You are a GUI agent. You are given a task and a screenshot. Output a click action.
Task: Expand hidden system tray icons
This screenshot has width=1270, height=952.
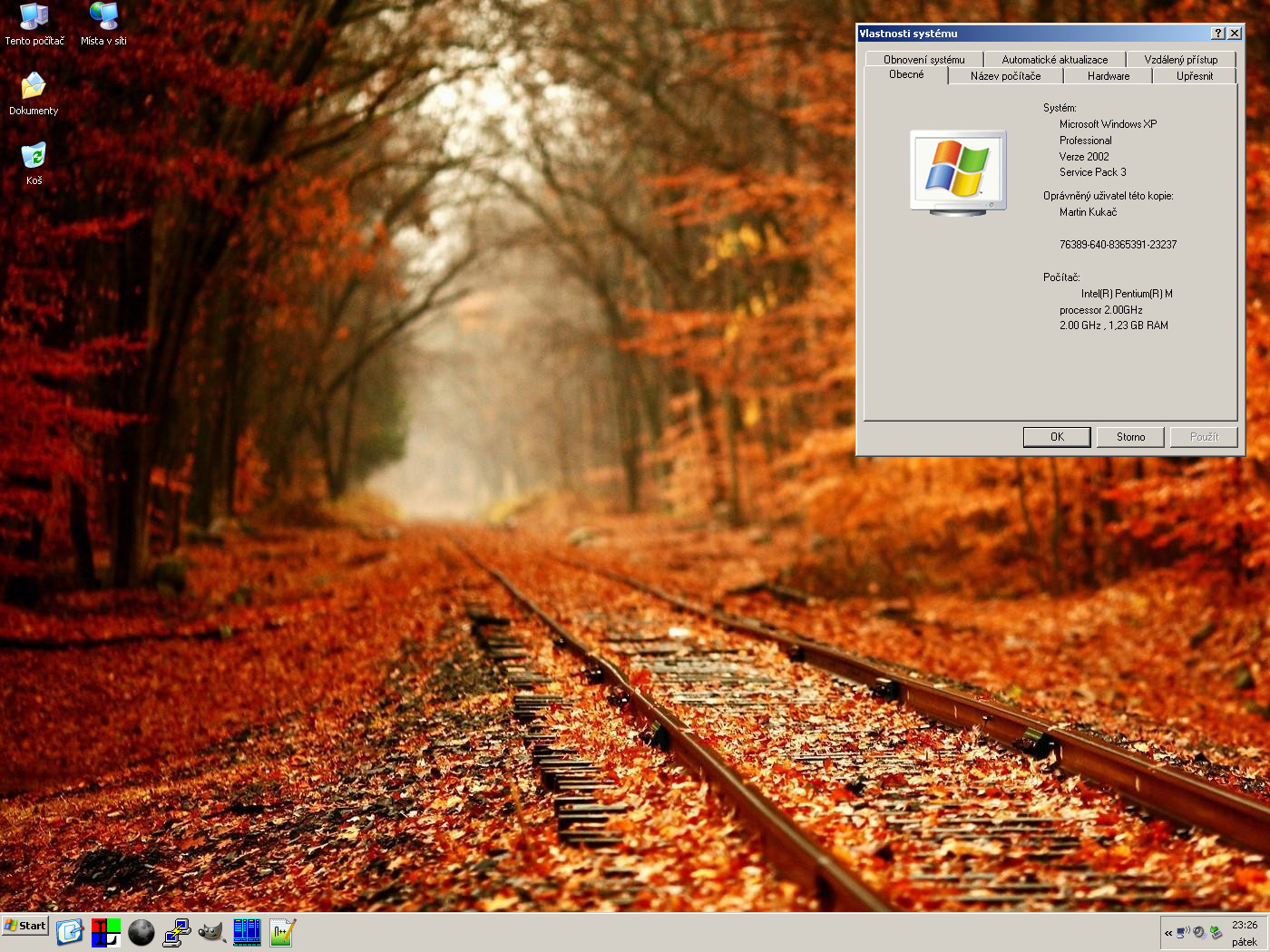coord(1168,933)
